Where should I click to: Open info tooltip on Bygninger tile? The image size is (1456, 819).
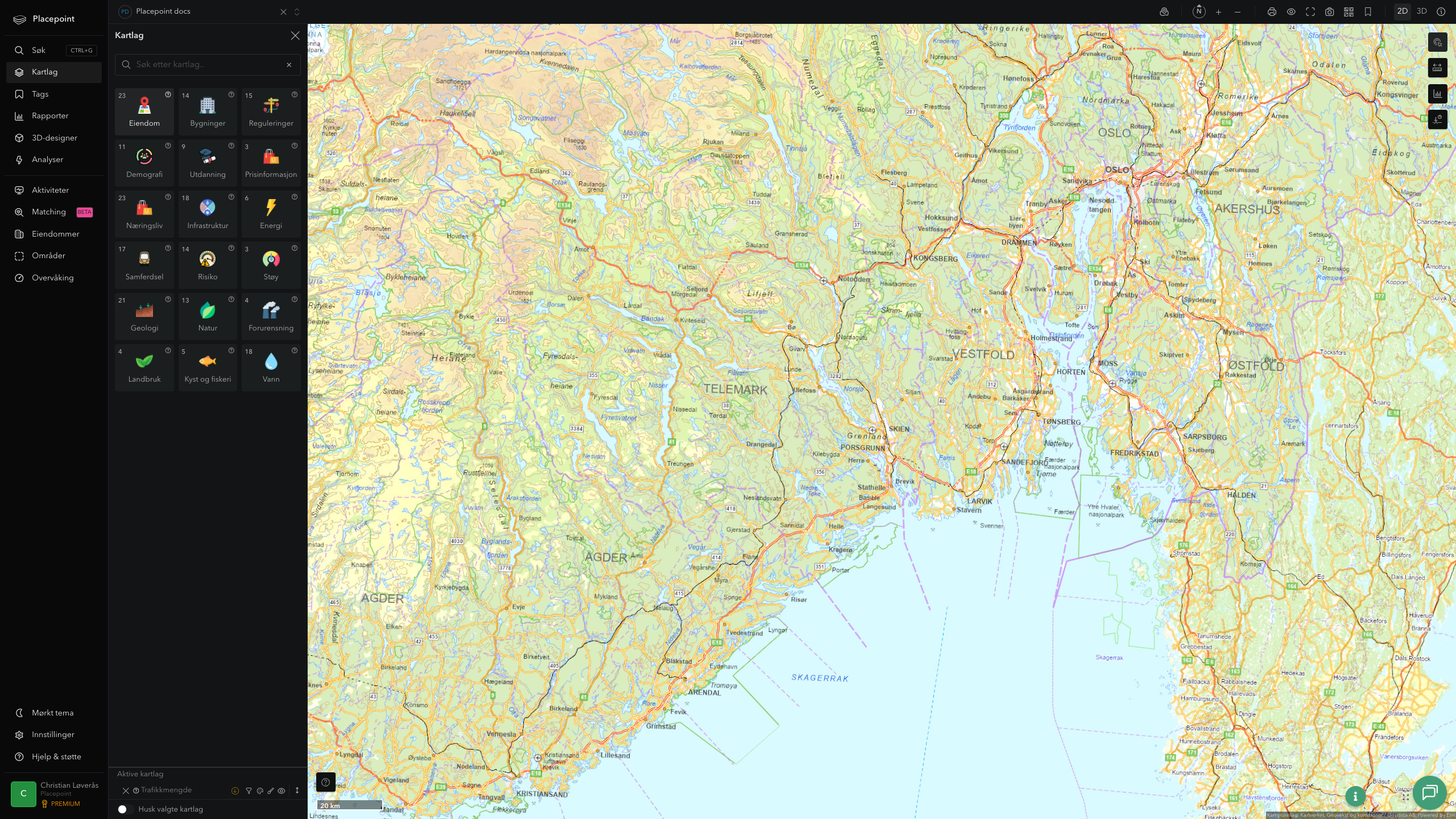(231, 95)
